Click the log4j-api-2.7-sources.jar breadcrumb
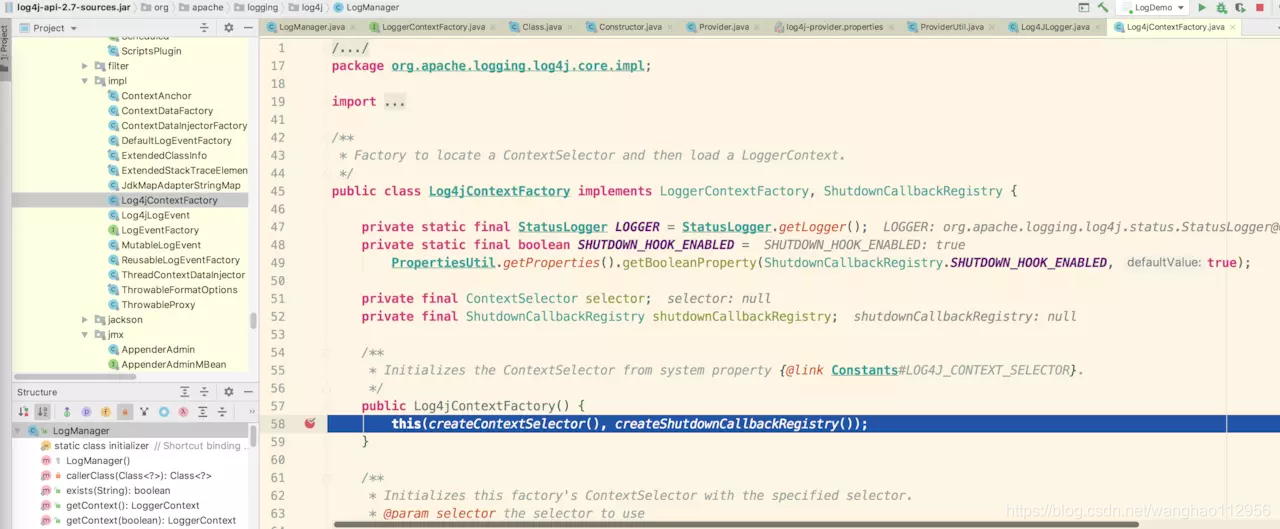 [66, 7]
